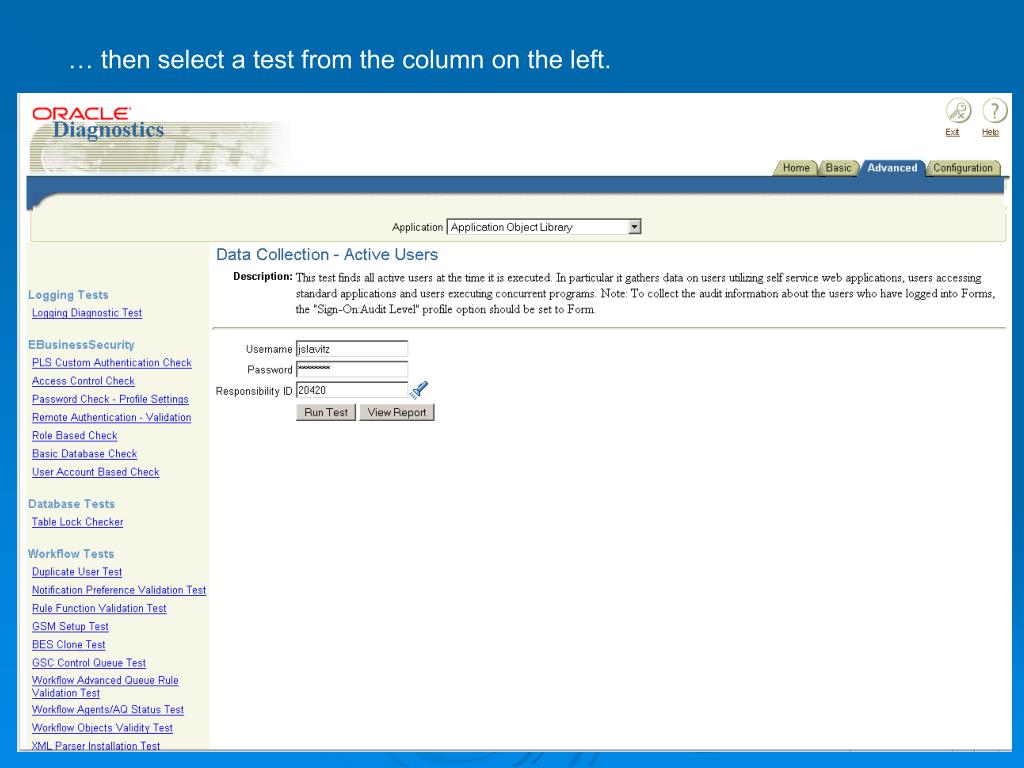Open the Configuration tab
Screen dimensions: 1024x768
coord(963,168)
